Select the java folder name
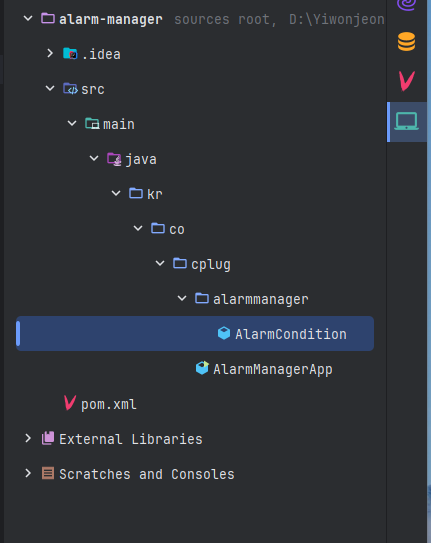The height and width of the screenshot is (543, 431). point(141,160)
